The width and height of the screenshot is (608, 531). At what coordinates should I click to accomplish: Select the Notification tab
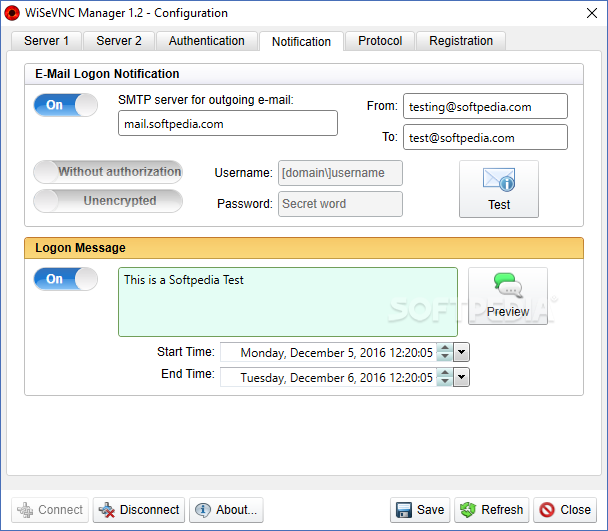[301, 42]
